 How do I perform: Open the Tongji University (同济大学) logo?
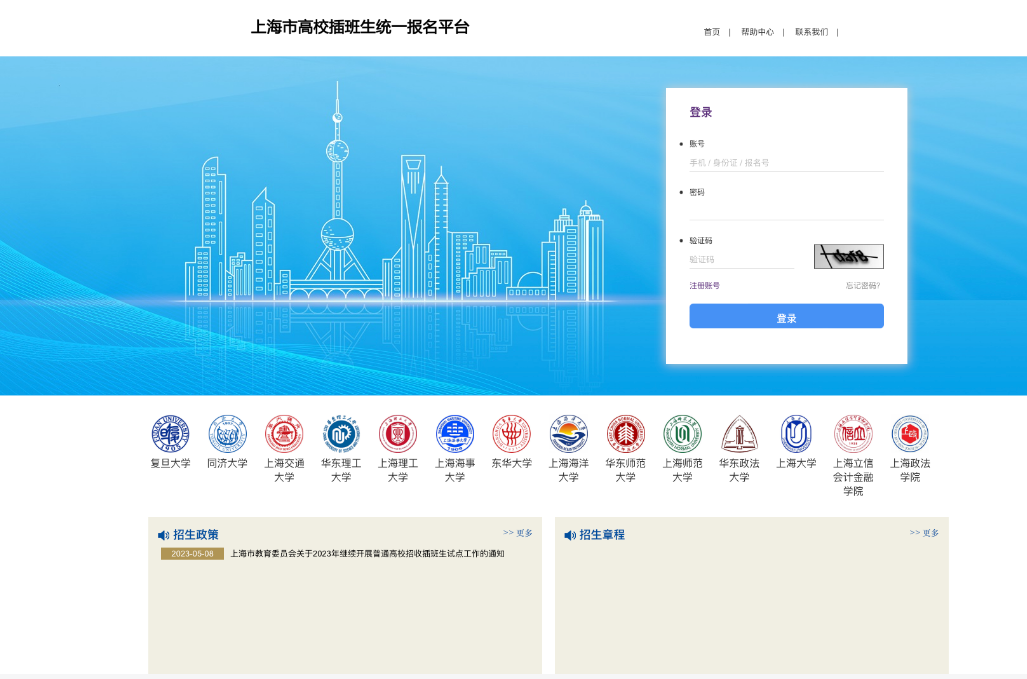(x=227, y=435)
